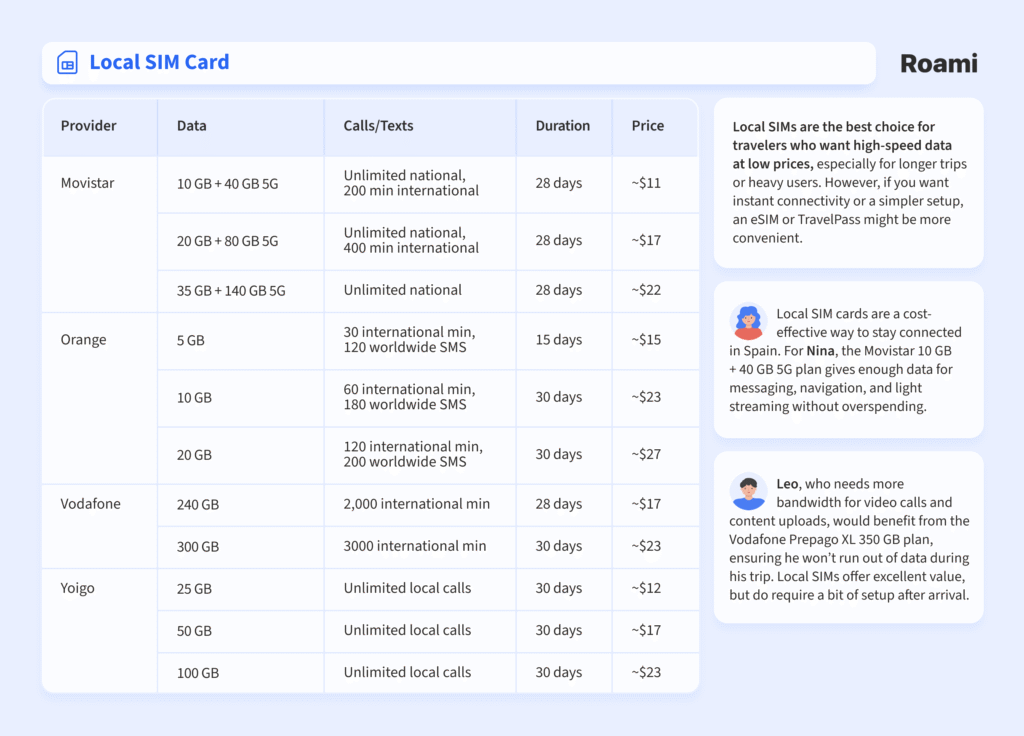This screenshot has width=1024, height=736.
Task: Click the 35 GB + 140 GB 5G plan
Action: click(231, 290)
